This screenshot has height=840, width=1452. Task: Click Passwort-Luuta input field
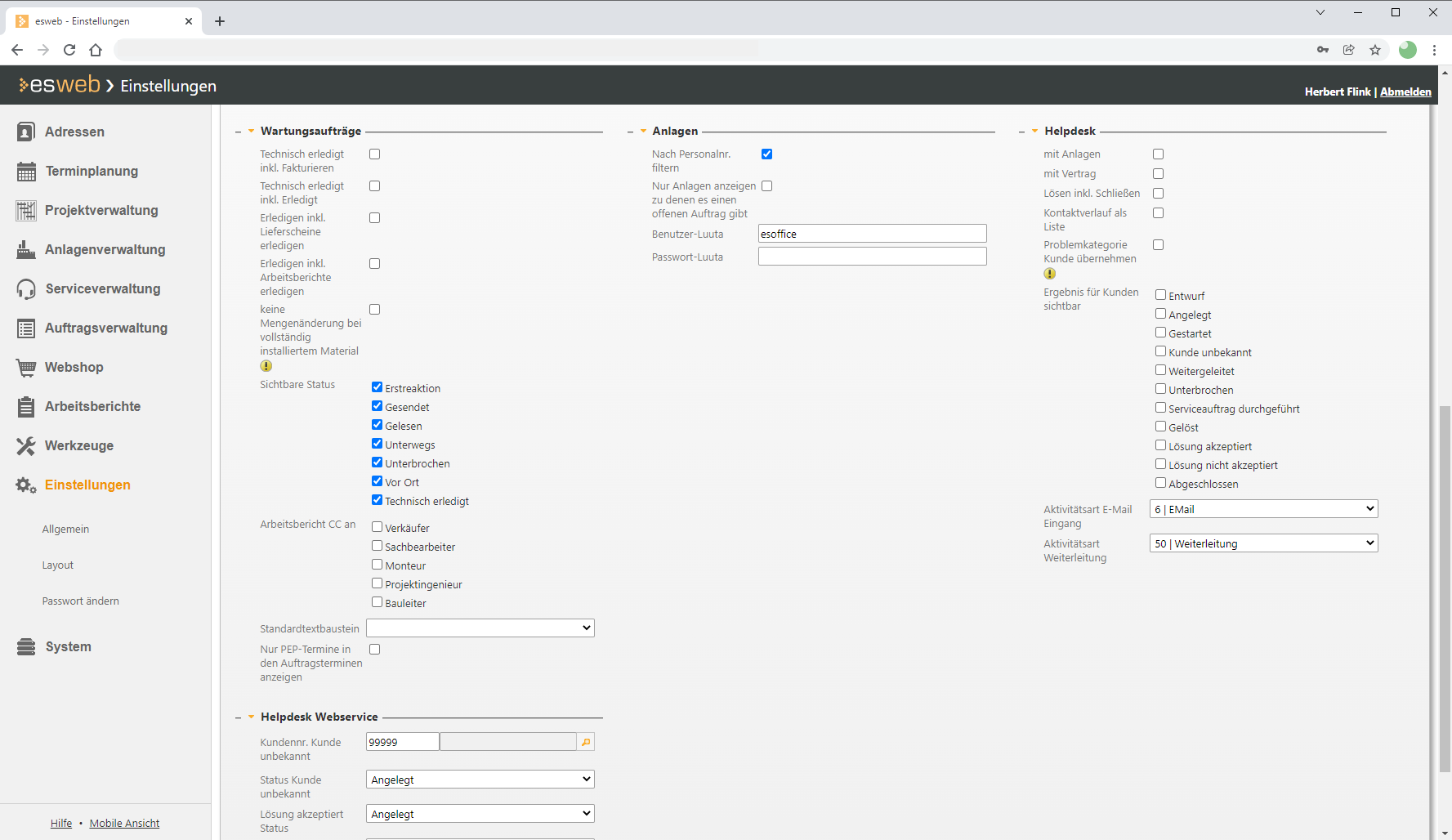pyautogui.click(x=872, y=257)
